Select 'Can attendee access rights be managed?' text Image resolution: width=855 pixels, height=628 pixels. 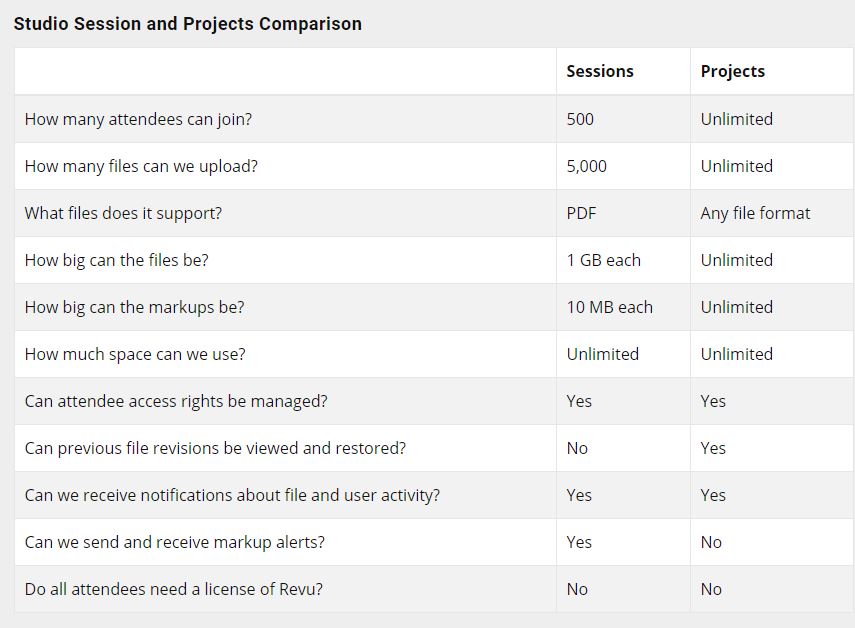tap(176, 401)
